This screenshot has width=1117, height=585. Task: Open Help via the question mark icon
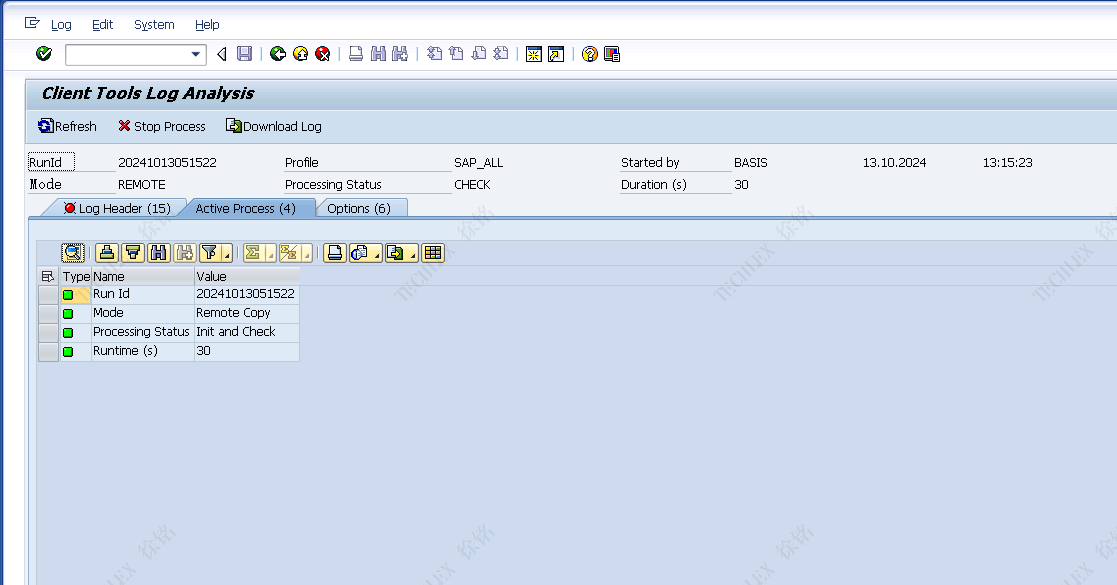point(589,54)
